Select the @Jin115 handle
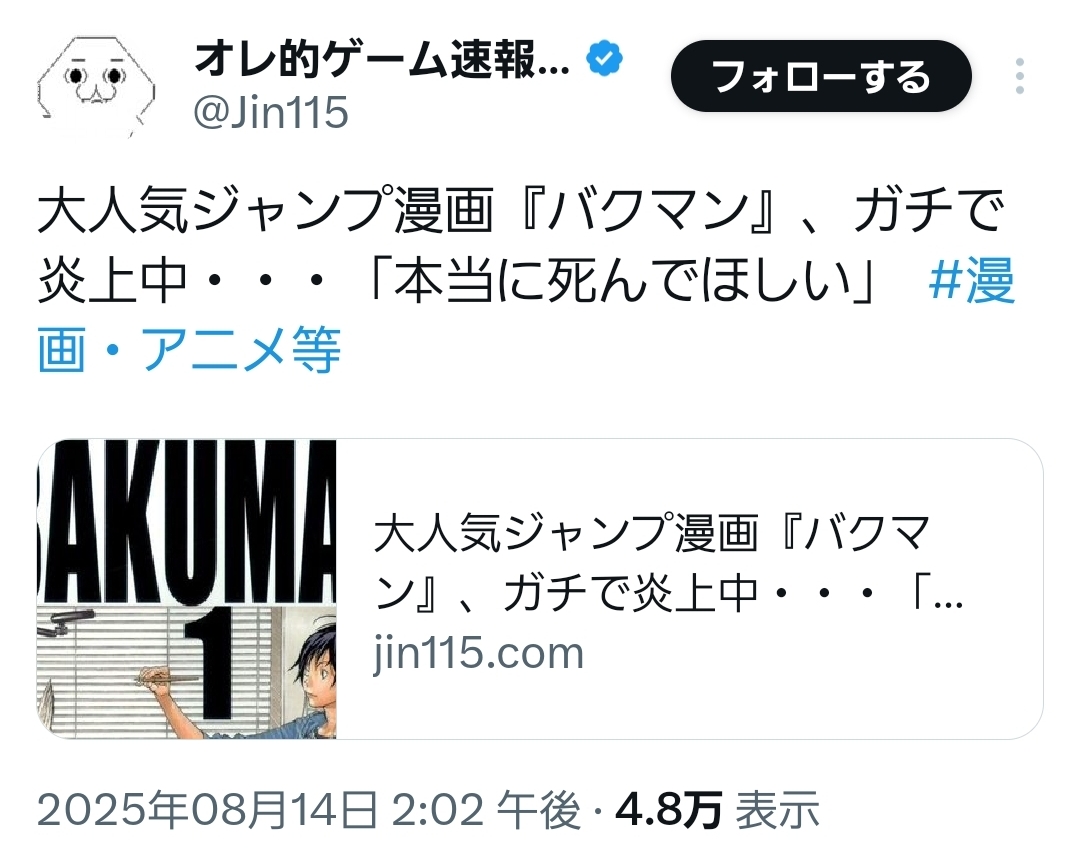Screen dimensions: 1080x863 pos(271,112)
